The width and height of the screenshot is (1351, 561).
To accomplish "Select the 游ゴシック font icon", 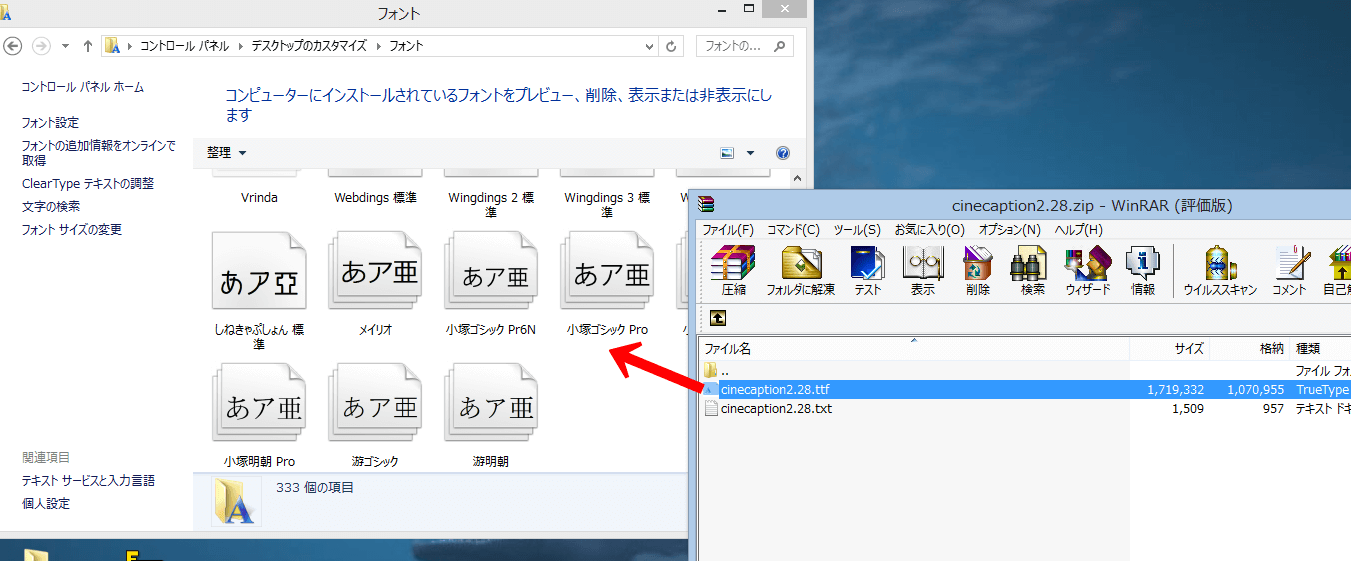I will click(375, 404).
